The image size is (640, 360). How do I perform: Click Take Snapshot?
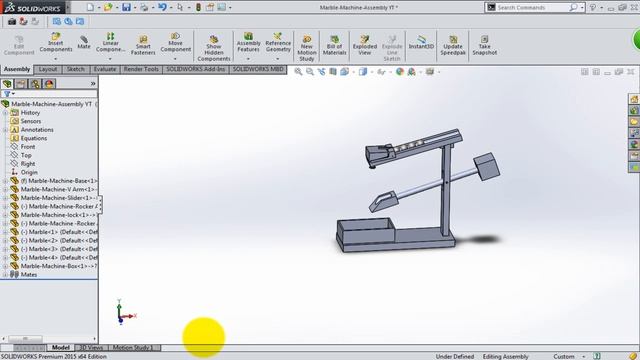(x=484, y=45)
